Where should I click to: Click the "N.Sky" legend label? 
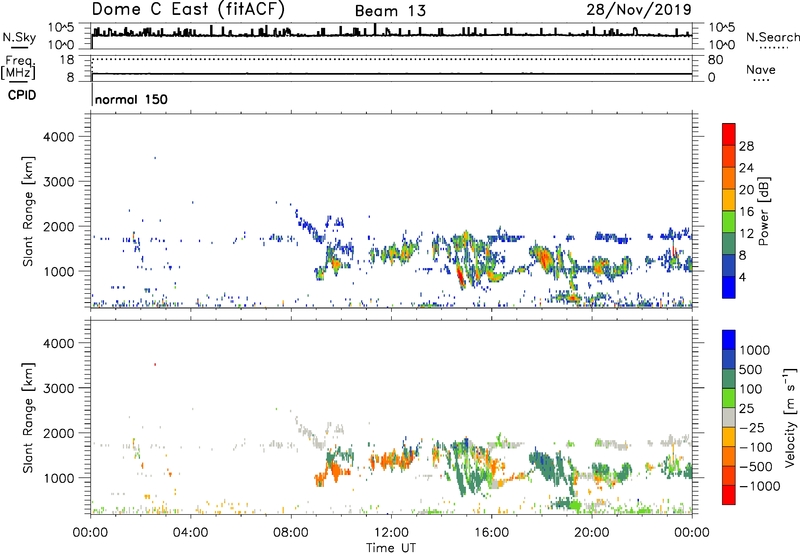click(19, 37)
